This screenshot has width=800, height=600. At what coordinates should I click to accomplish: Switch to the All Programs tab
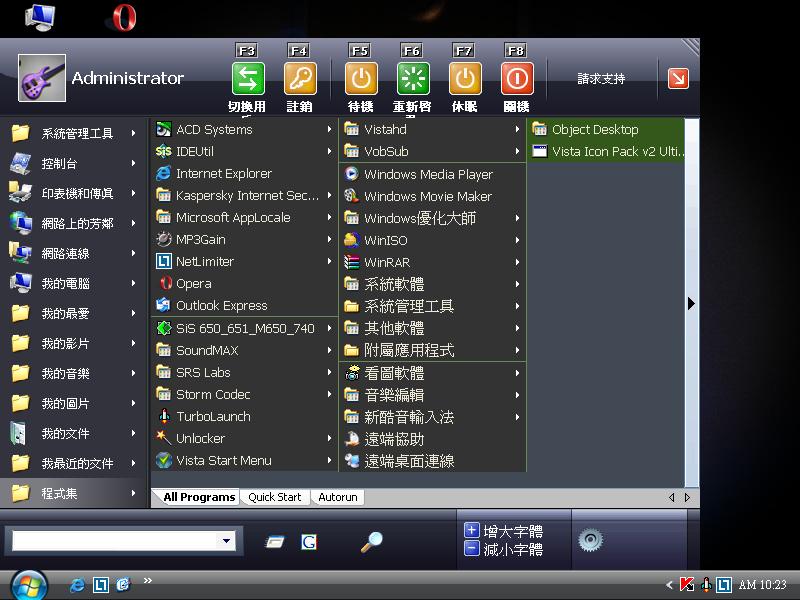[198, 497]
